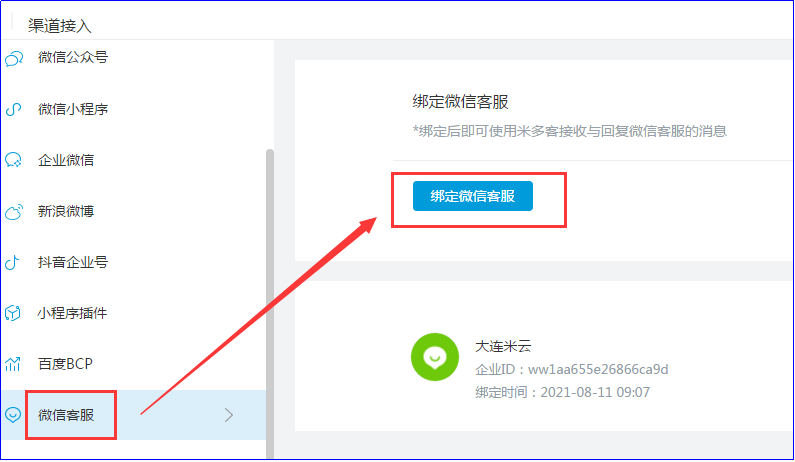Open 抖音企业号 channel settings
Image resolution: width=795 pixels, height=462 pixels.
pyautogui.click(x=133, y=262)
